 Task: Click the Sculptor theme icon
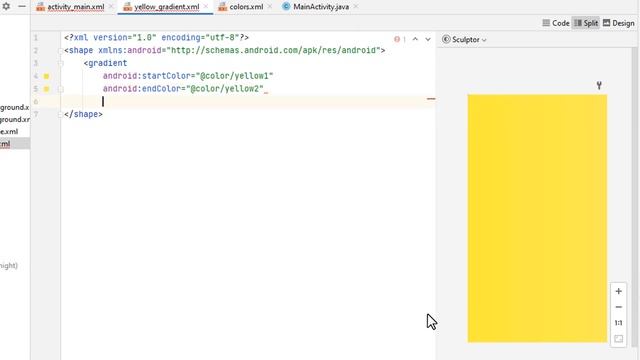pos(446,39)
